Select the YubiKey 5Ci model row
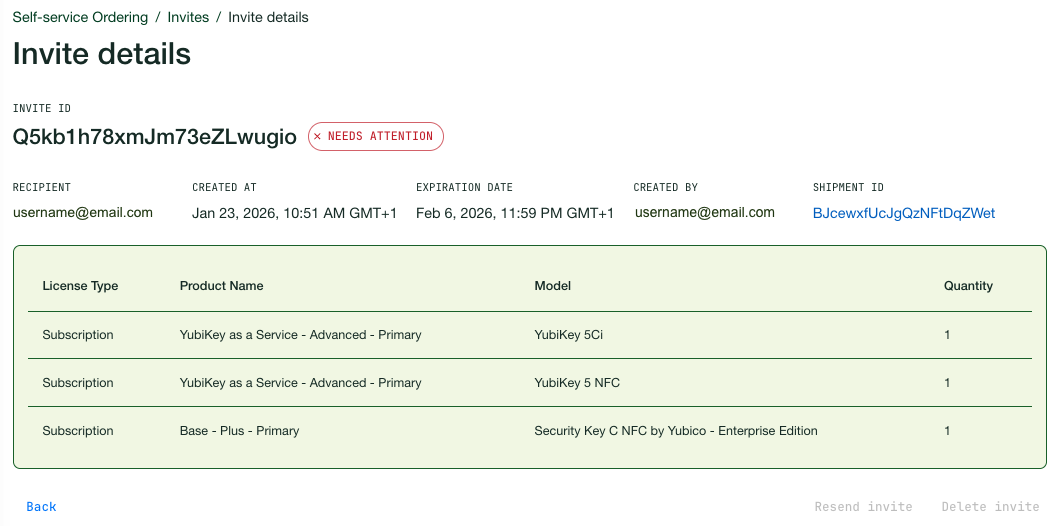This screenshot has width=1056, height=526. tap(568, 335)
